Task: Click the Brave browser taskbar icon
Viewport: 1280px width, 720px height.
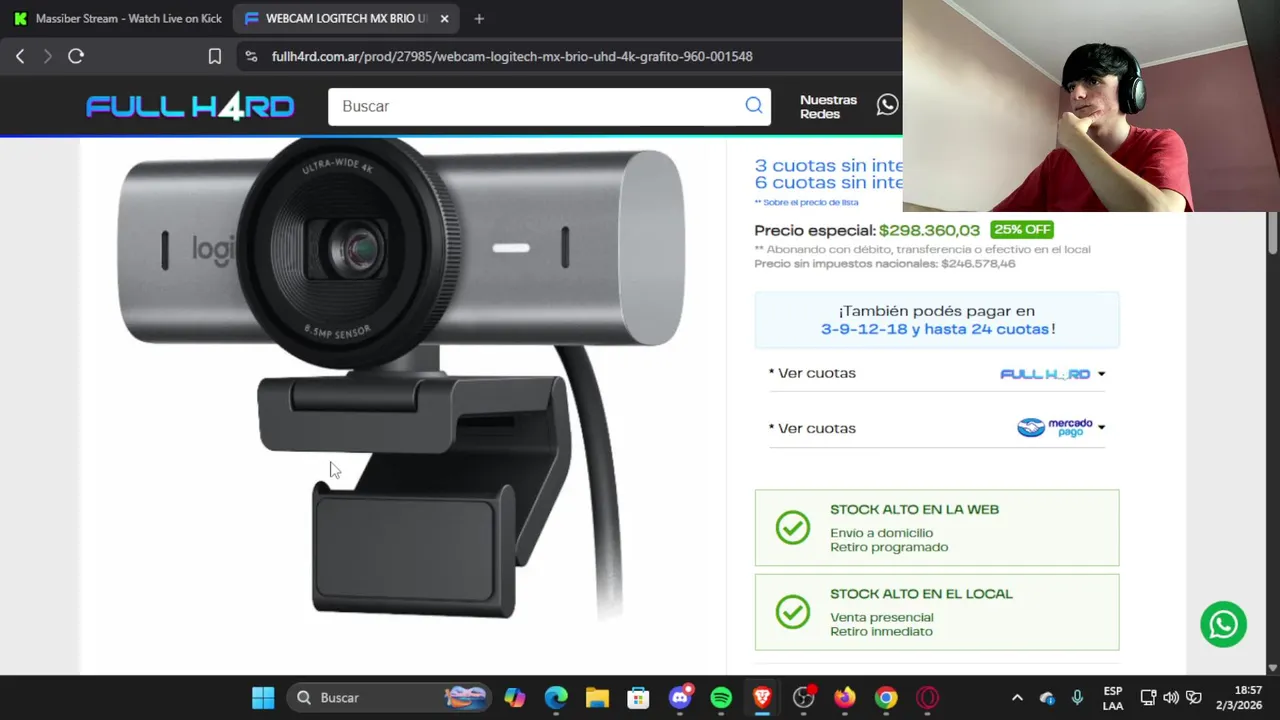Action: coord(762,698)
